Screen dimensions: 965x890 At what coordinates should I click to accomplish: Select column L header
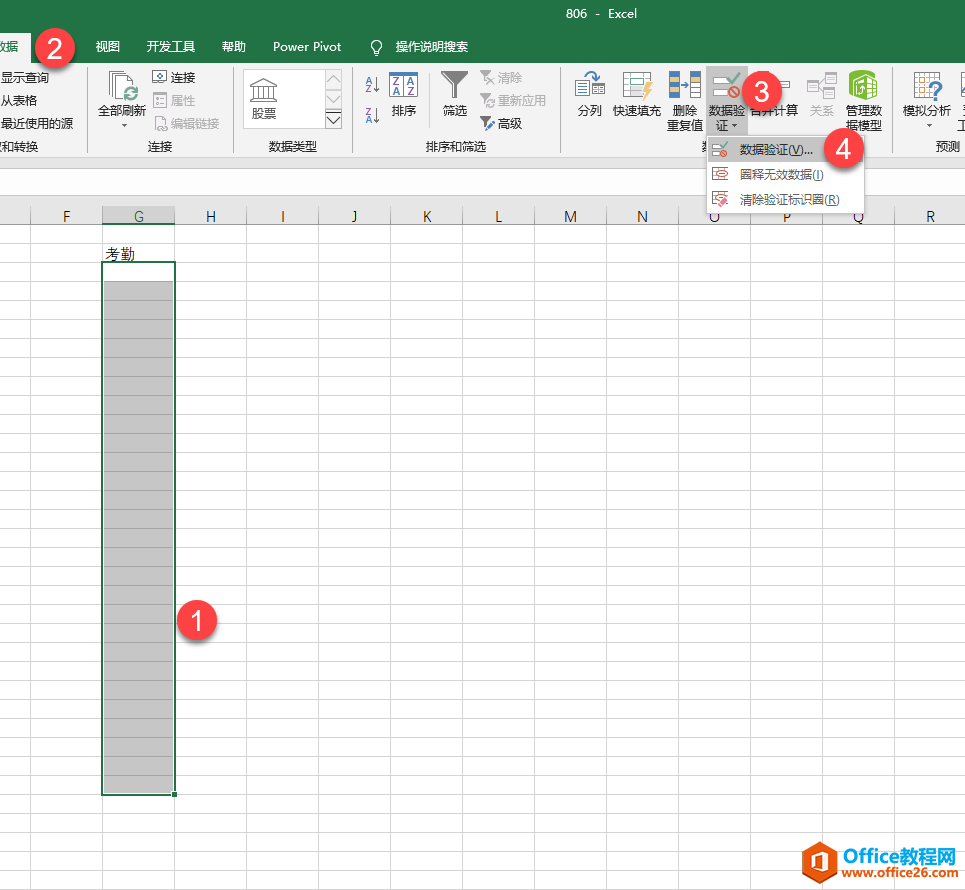coord(499,216)
